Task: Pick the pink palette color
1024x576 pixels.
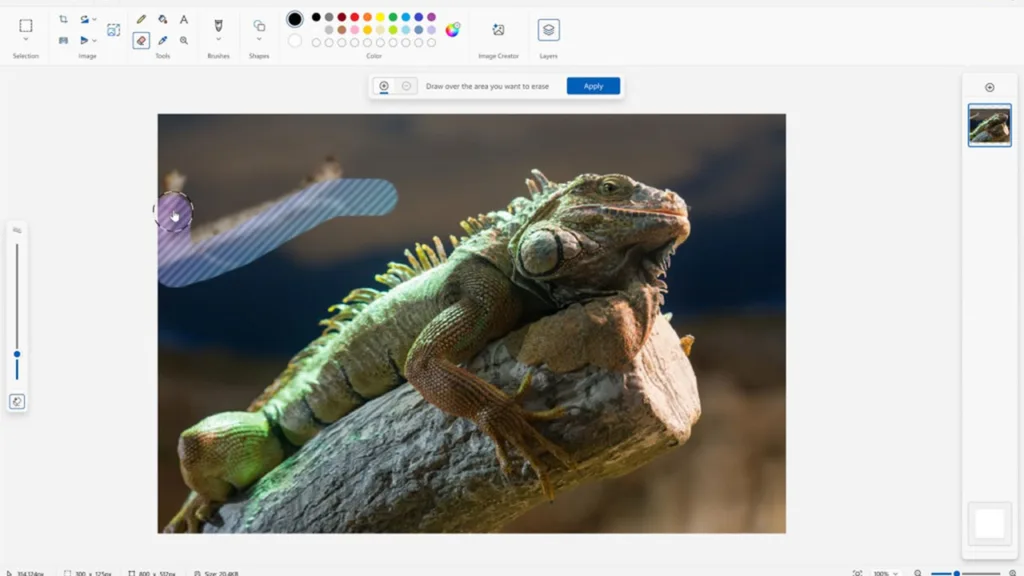Action: (355, 29)
